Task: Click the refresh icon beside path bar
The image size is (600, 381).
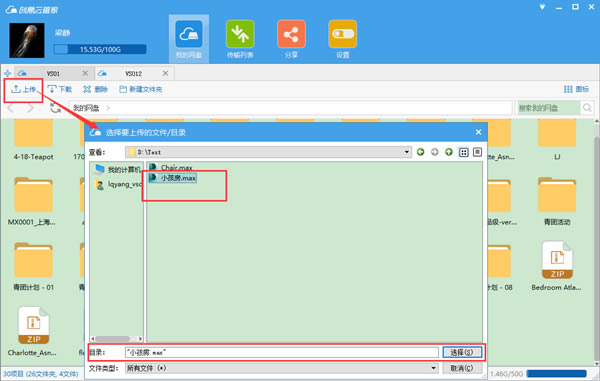Action: [x=55, y=108]
